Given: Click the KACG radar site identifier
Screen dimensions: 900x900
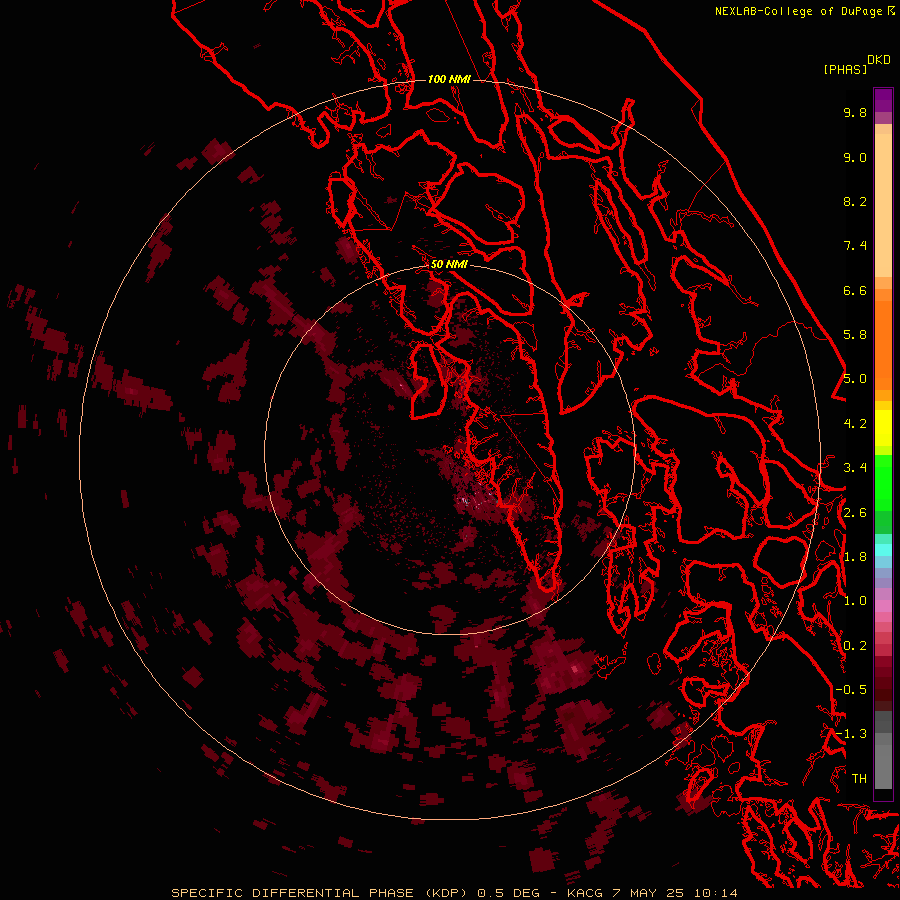Looking at the screenshot, I should (x=585, y=893).
